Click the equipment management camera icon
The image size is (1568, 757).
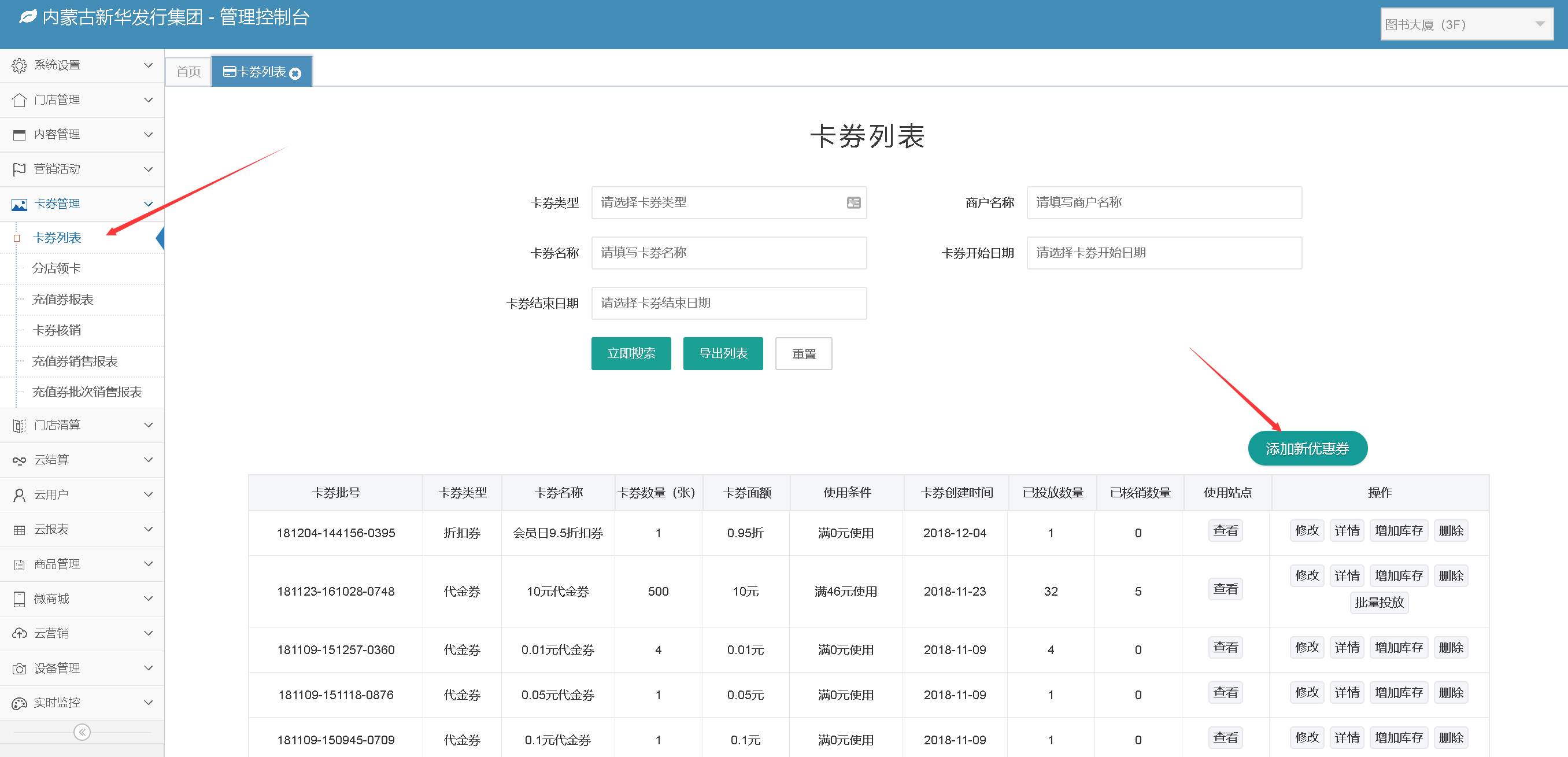pyautogui.click(x=20, y=669)
